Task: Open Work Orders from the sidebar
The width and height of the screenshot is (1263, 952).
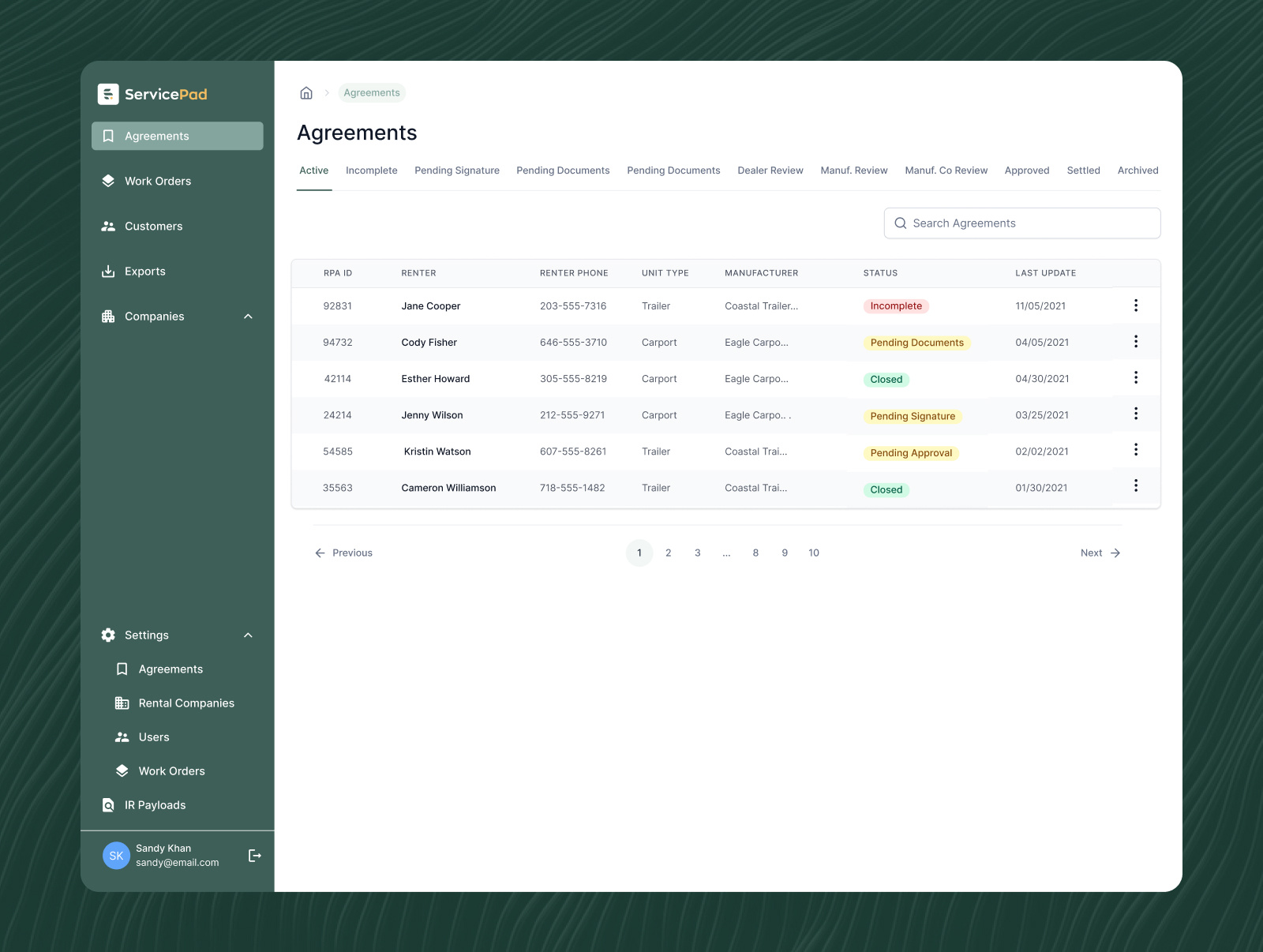Action: (158, 181)
